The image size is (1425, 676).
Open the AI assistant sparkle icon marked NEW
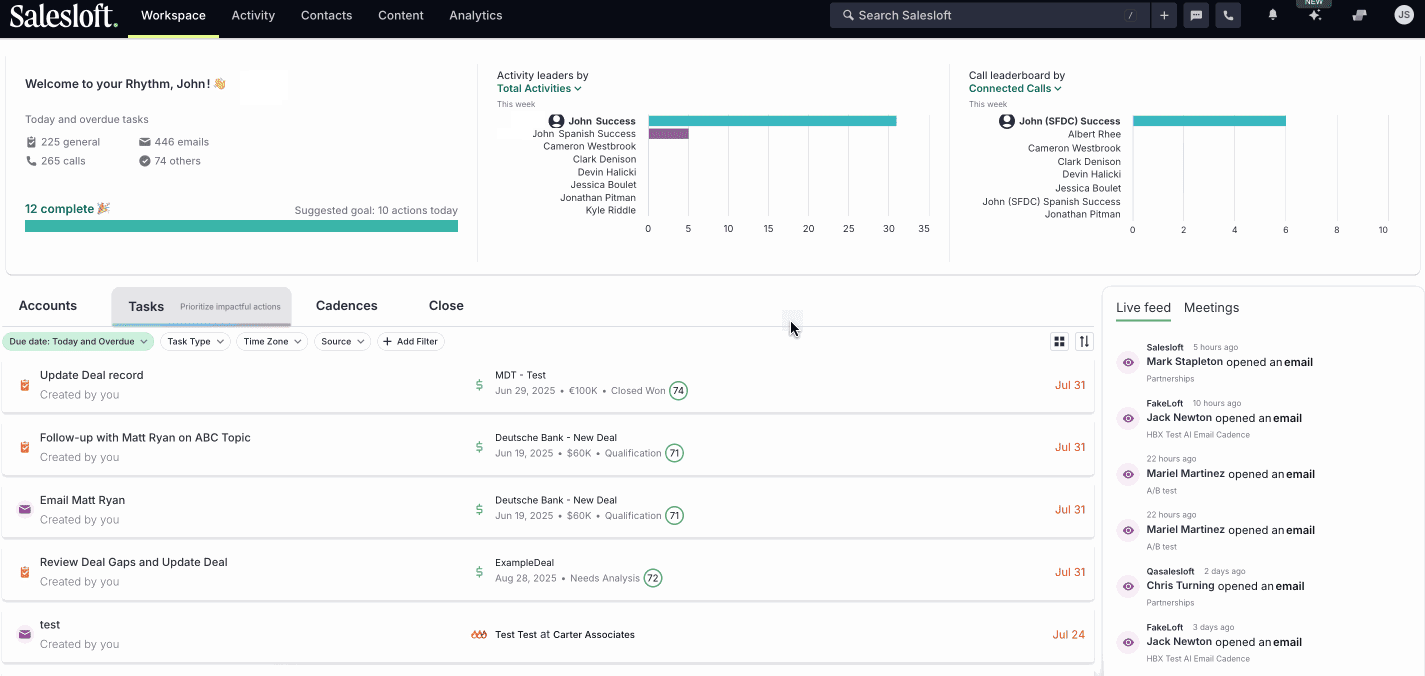1314,15
